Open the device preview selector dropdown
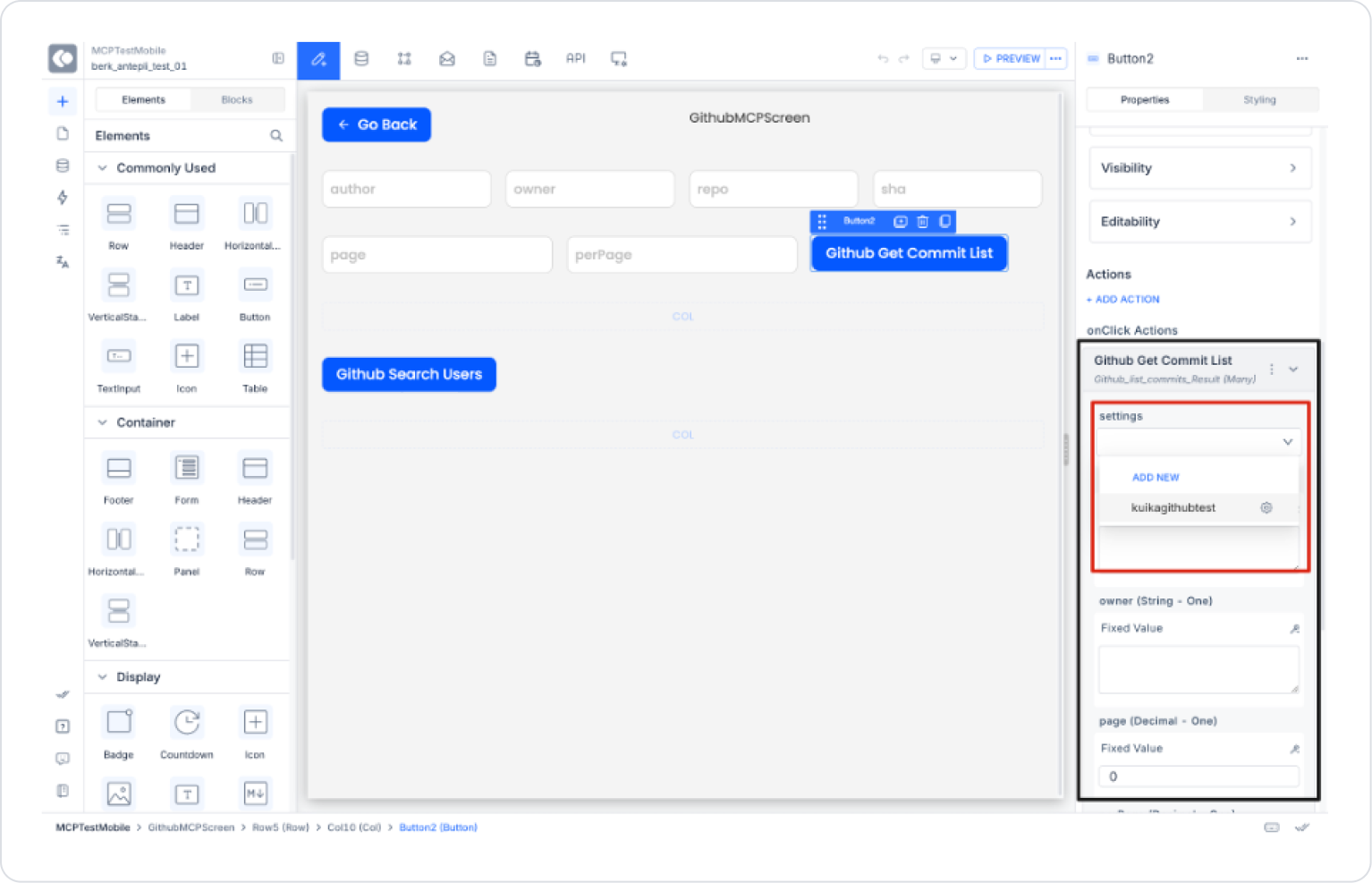Screen dimensions: 1372x883 coord(944,59)
